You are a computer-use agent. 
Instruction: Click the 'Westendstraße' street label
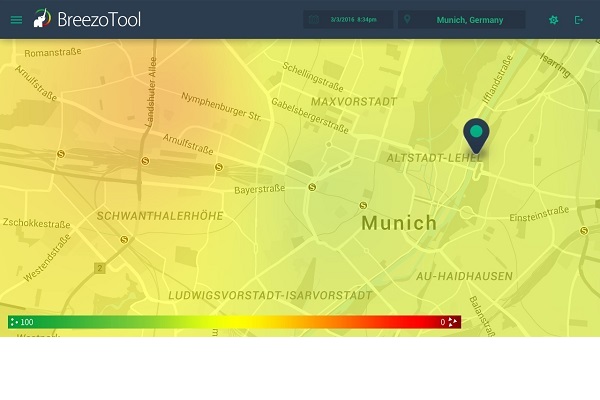tap(47, 258)
